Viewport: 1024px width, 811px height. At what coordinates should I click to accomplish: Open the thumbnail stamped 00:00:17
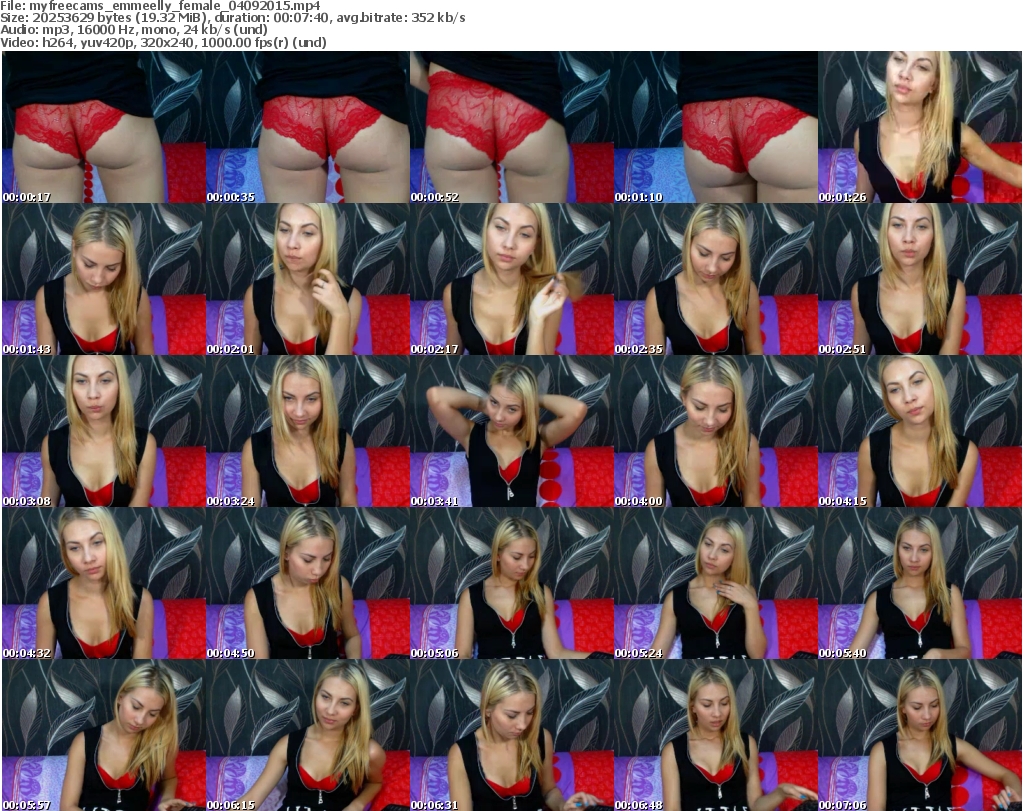(x=104, y=127)
